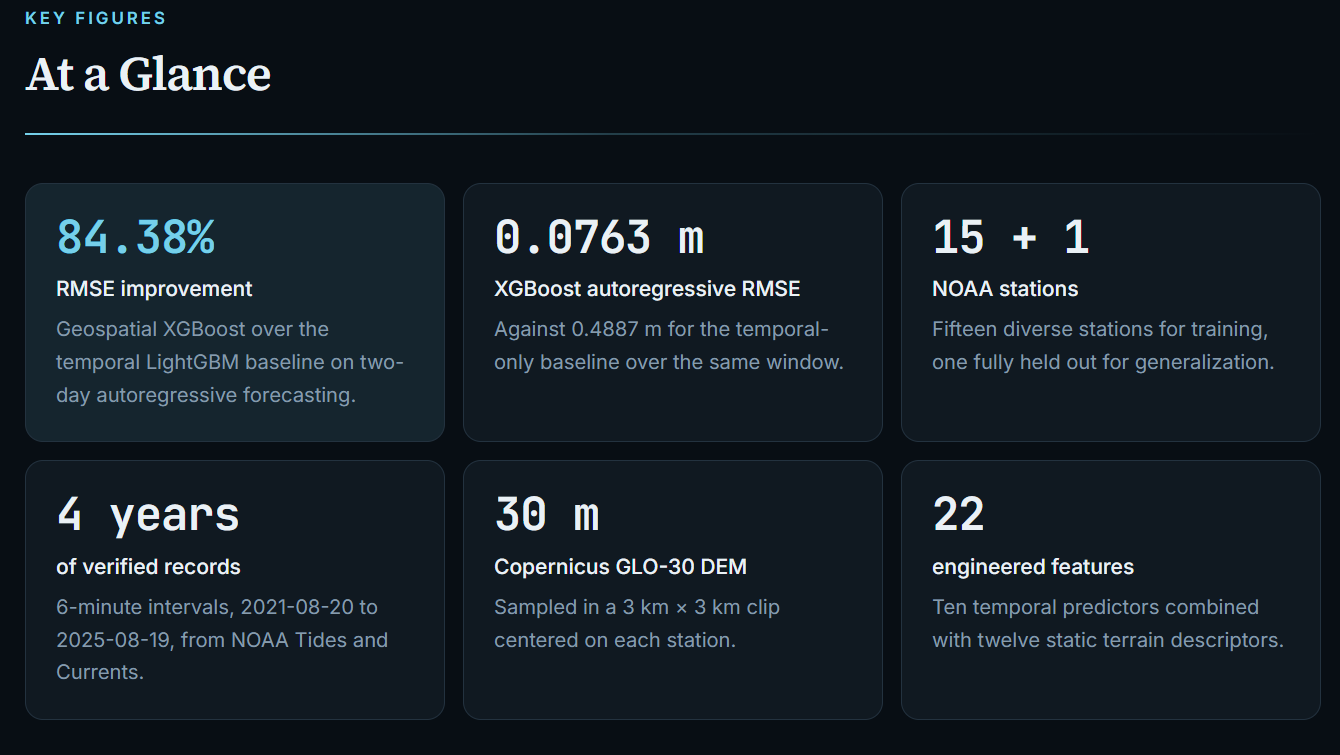Click the 'Against 0.4887 m' description text
This screenshot has height=755, width=1340.
tap(669, 346)
